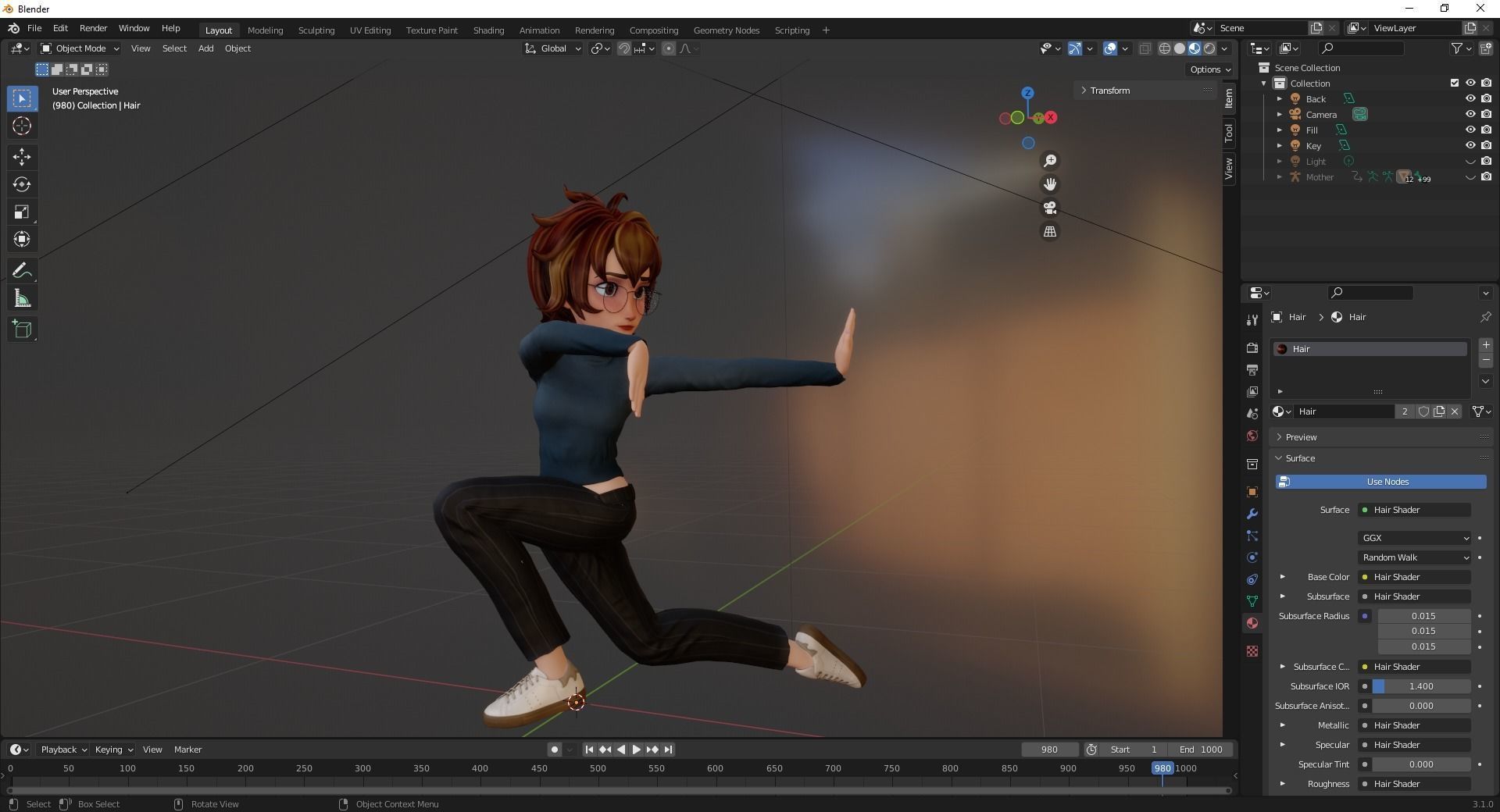This screenshot has width=1500, height=812.
Task: Open the Physics properties tab
Action: pos(1252,557)
